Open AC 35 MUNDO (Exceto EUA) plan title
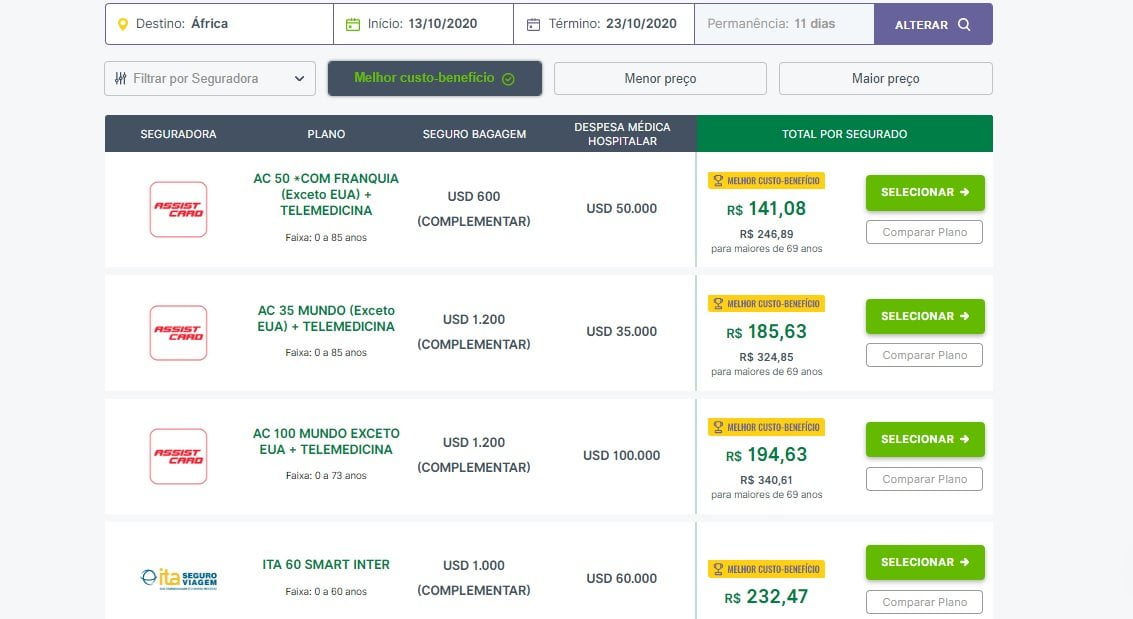 pyautogui.click(x=326, y=319)
